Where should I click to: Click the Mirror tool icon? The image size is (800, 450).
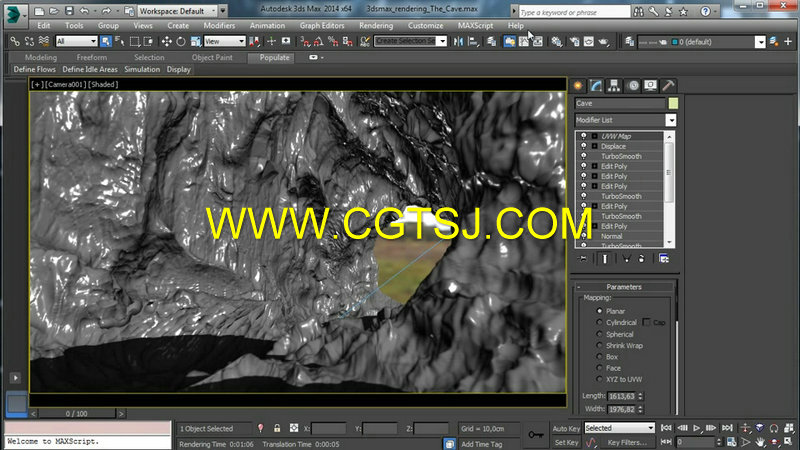click(x=458, y=42)
